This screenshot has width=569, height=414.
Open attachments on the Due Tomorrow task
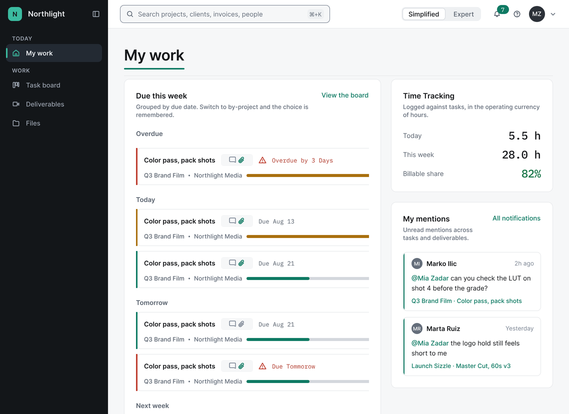[241, 366]
